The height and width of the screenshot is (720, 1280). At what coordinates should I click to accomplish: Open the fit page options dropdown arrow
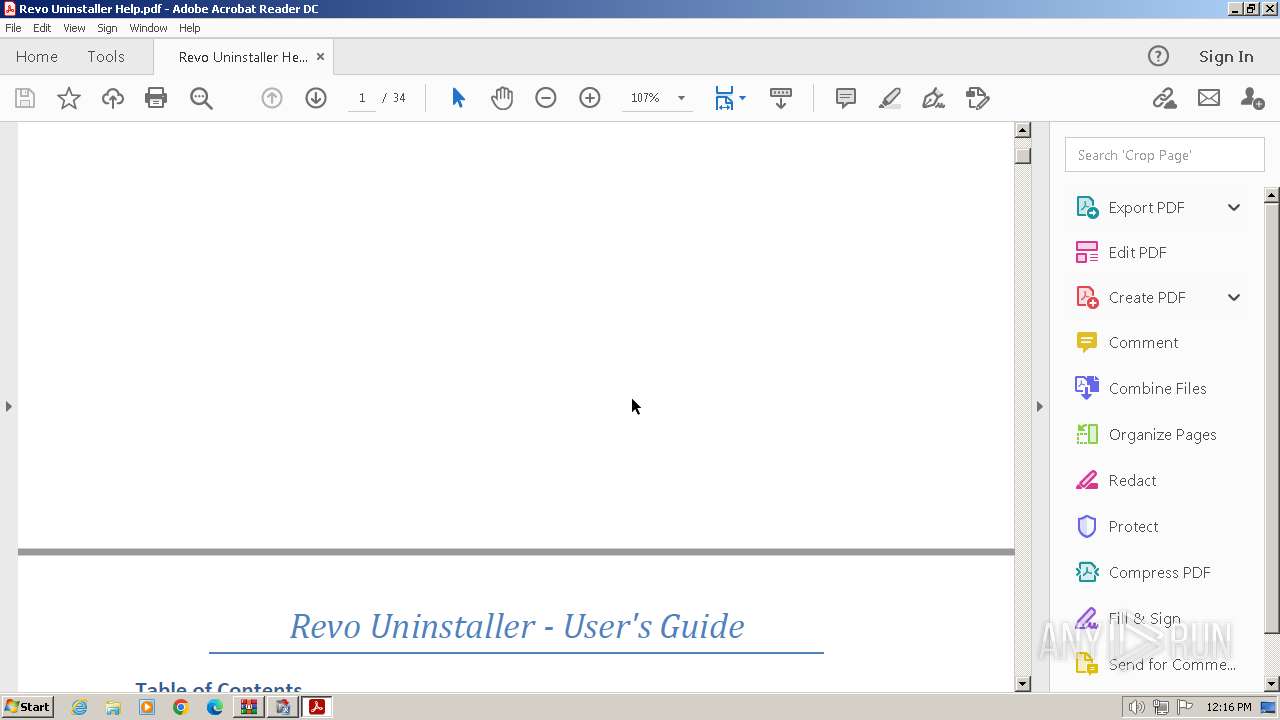point(742,98)
